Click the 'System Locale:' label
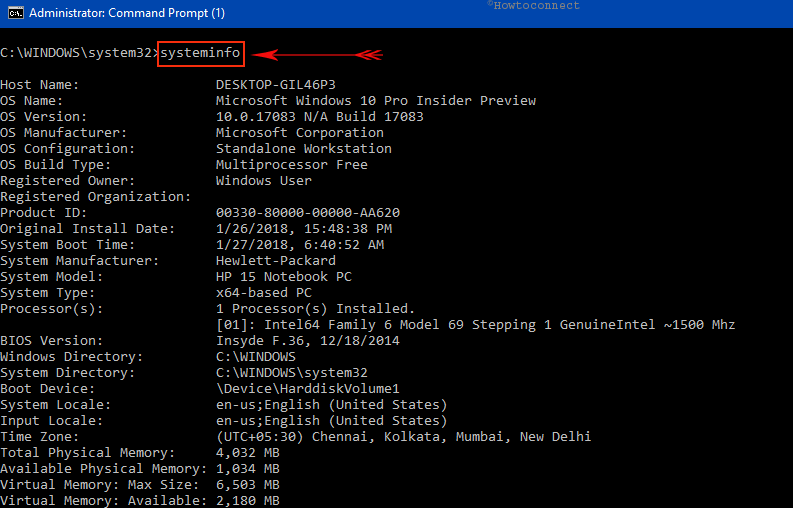 point(56,405)
